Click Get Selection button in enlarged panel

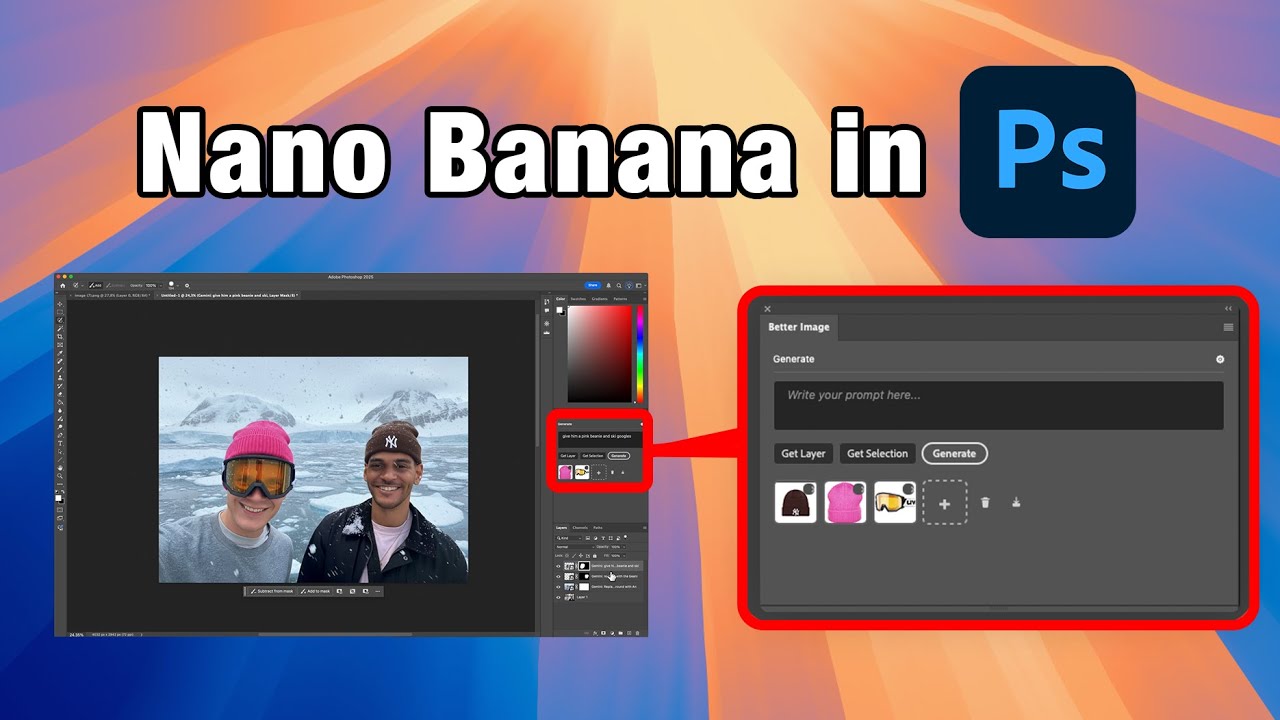[877, 453]
